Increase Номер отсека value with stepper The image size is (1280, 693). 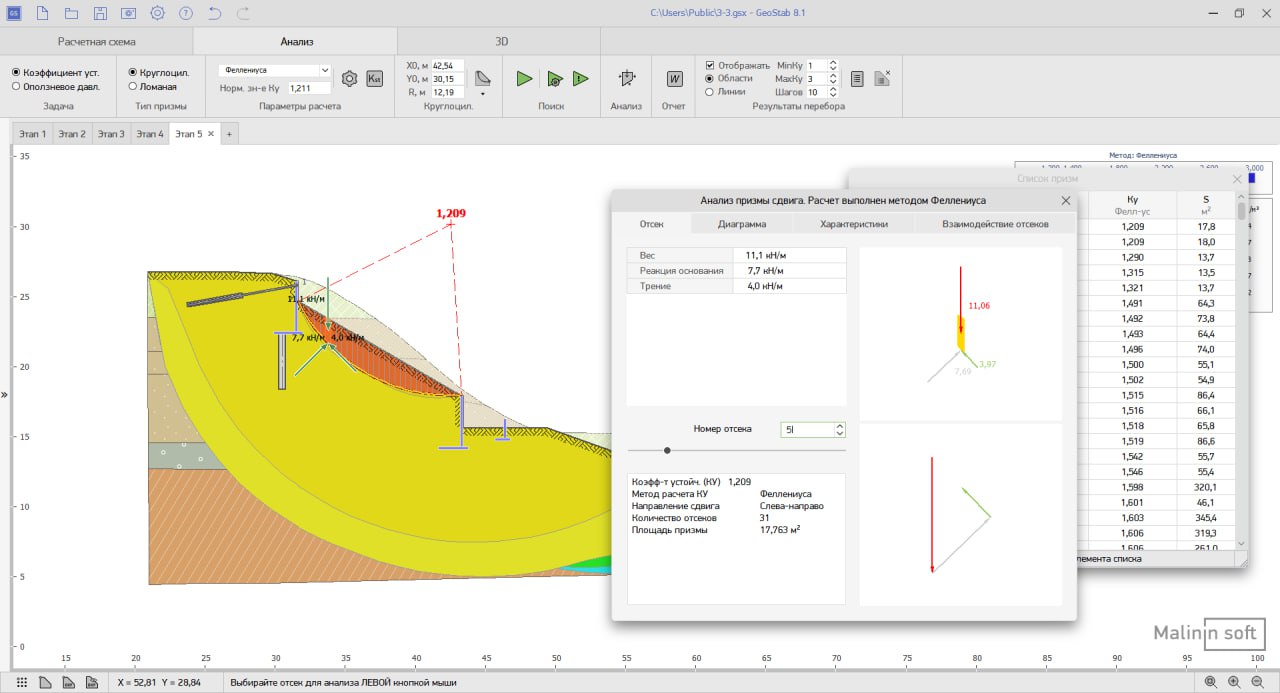click(x=839, y=426)
